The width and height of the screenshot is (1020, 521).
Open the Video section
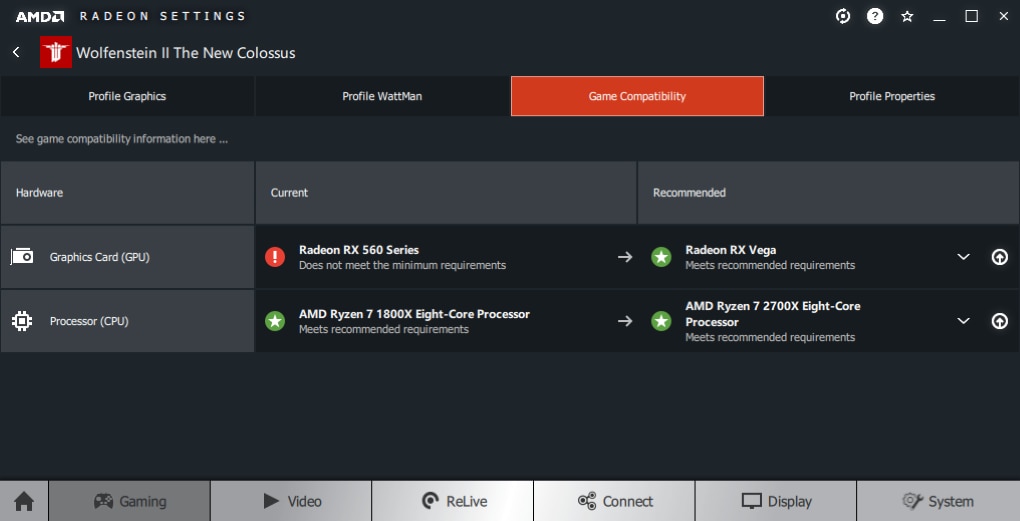291,501
